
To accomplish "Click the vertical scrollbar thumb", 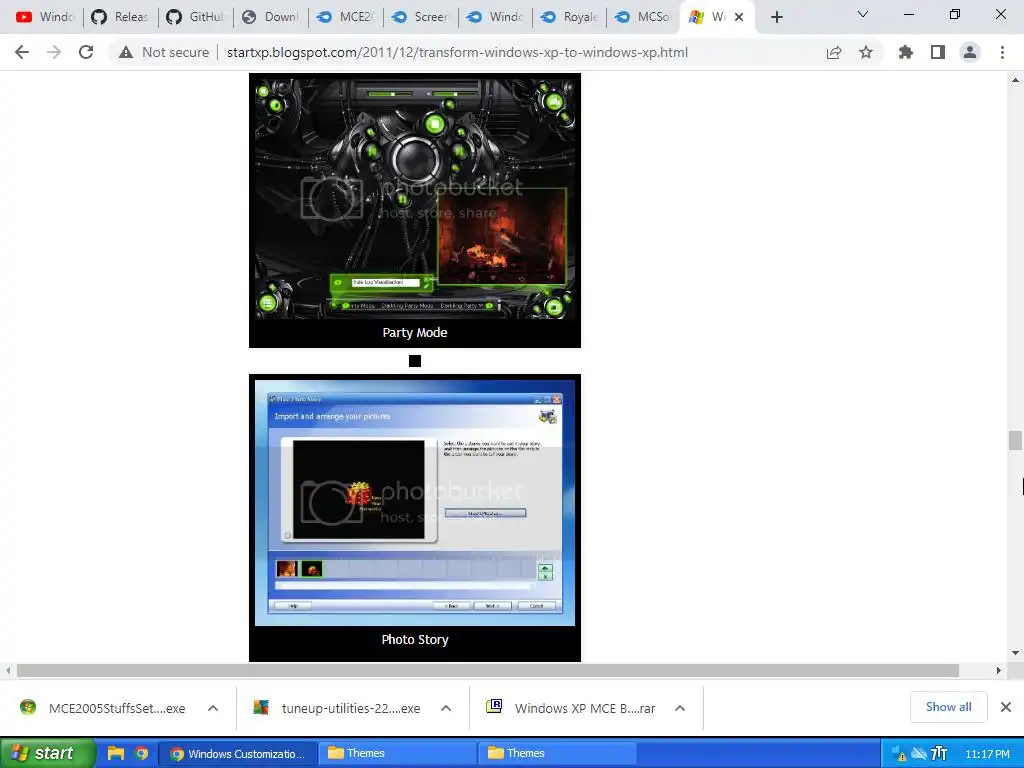I will click(x=1015, y=440).
